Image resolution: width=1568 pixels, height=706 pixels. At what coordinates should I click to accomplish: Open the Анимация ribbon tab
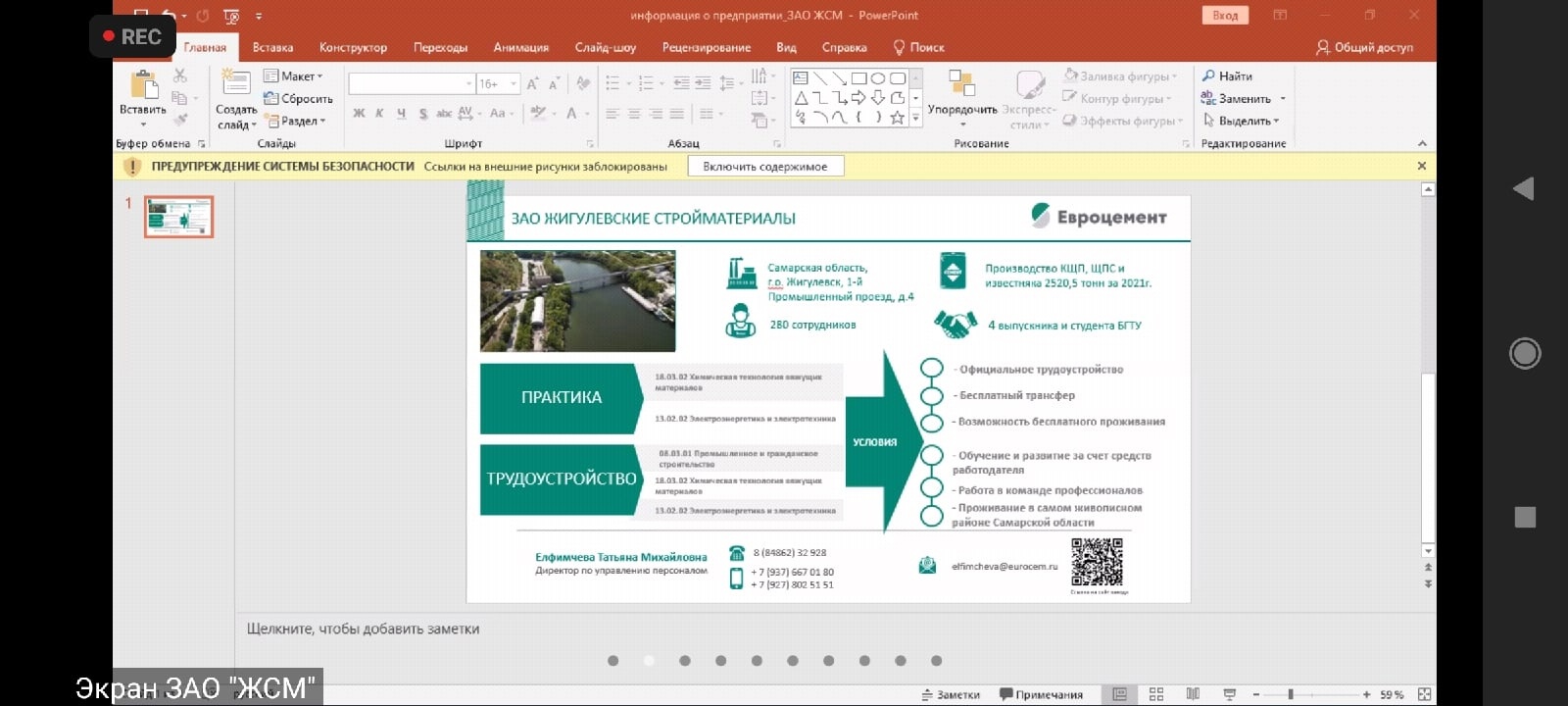(x=520, y=47)
